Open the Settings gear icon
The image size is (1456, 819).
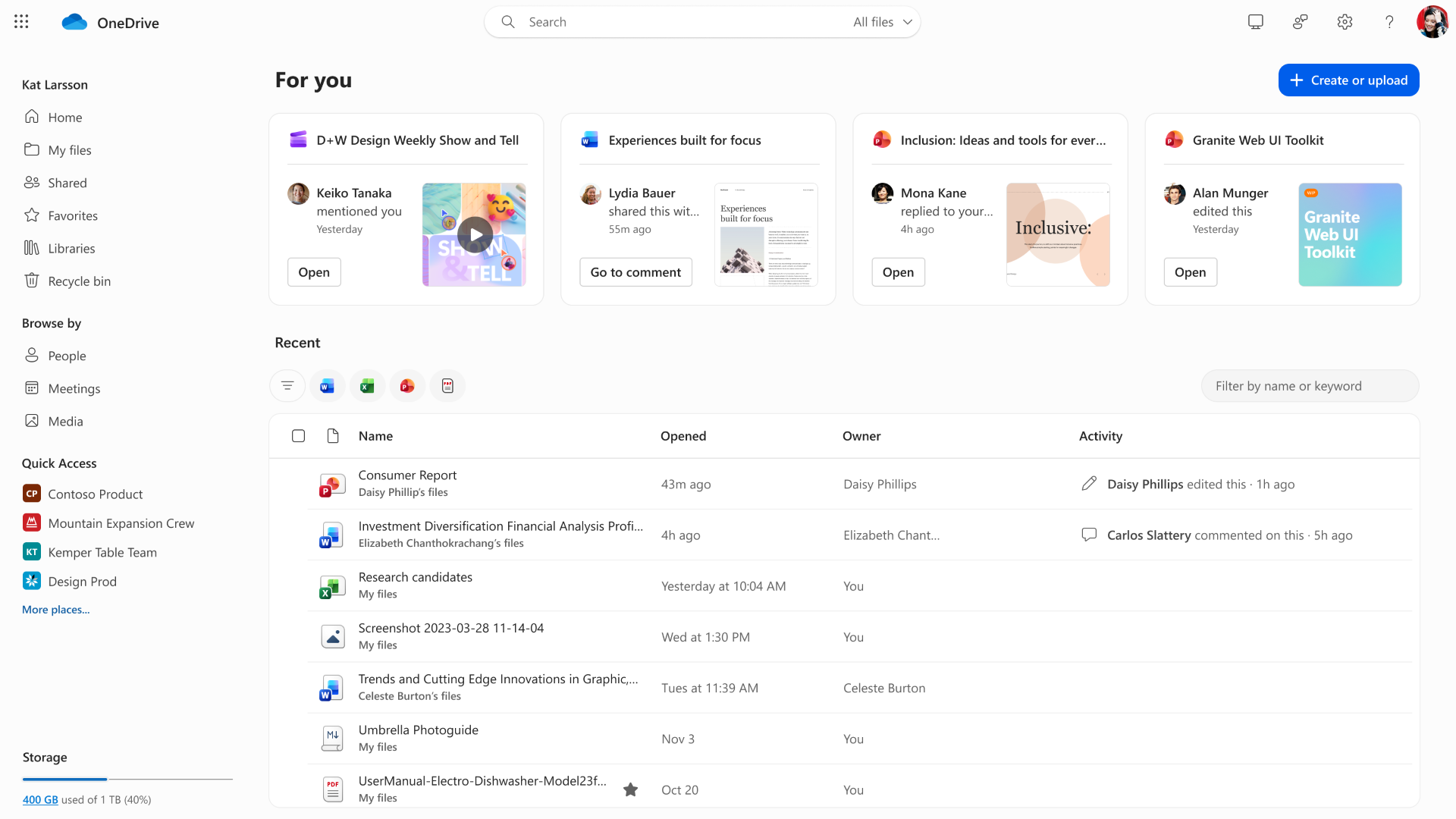(1345, 22)
